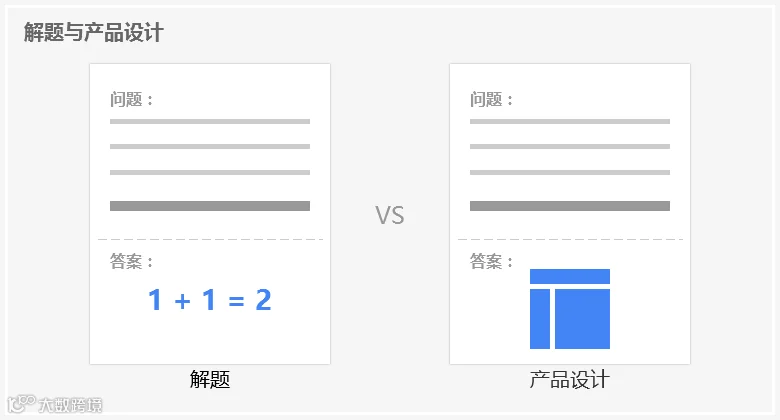Click the large blue content block in layout icon
Viewport: 780px width, 420px height.
point(583,319)
